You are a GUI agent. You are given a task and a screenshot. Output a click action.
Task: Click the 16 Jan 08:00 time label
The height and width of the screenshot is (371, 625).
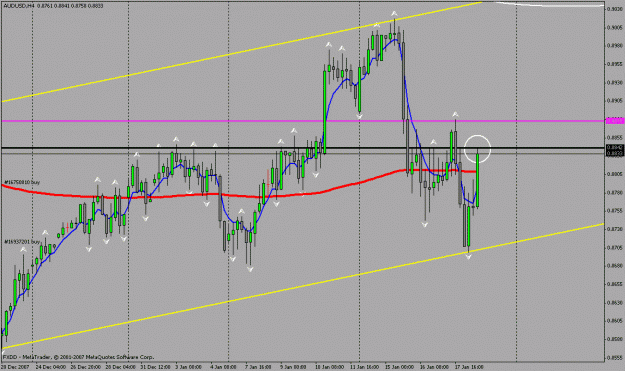pos(434,367)
